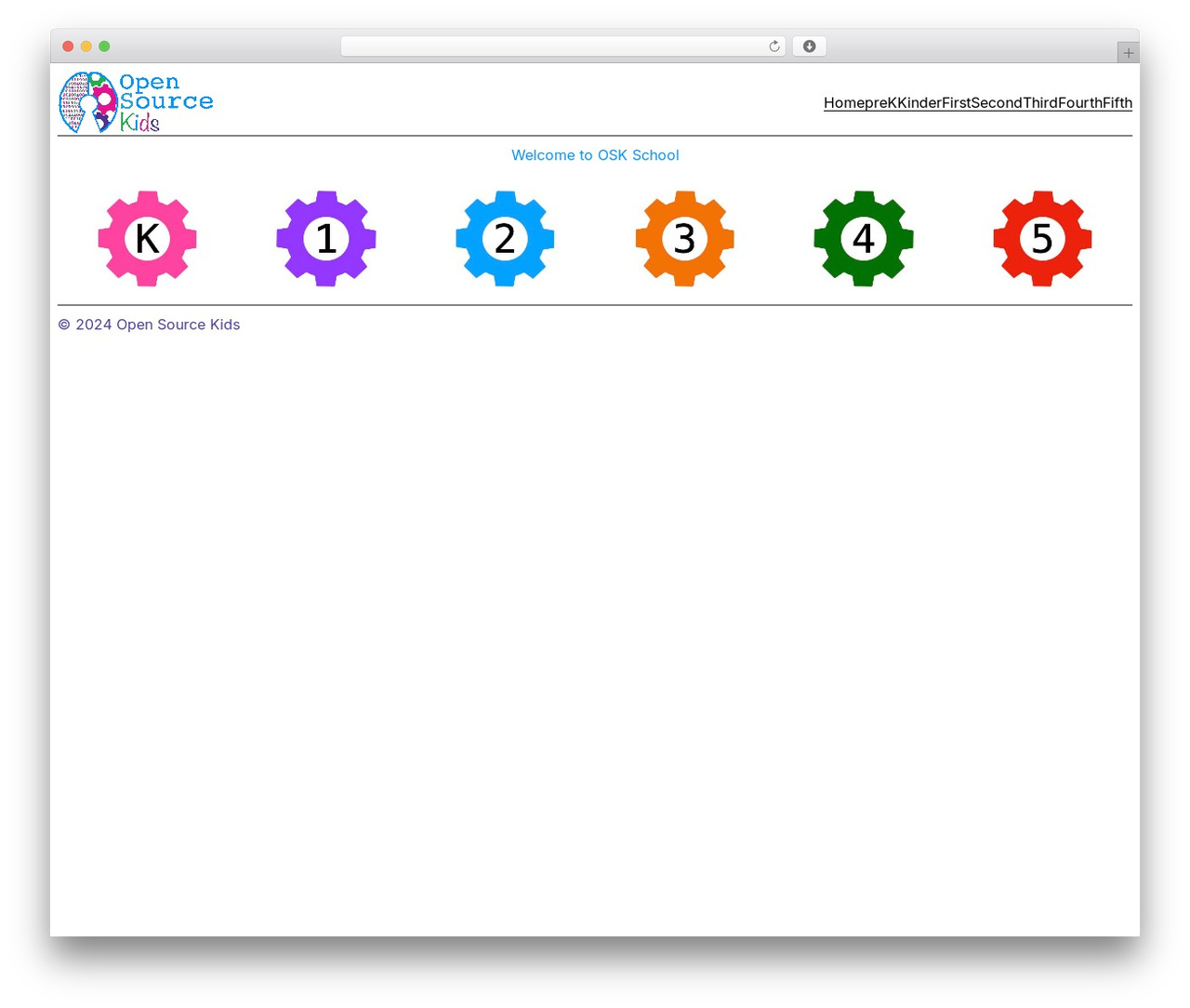Click the © 2024 Open Source Kids footer text
Image resolution: width=1190 pixels, height=1008 pixels.
149,325
